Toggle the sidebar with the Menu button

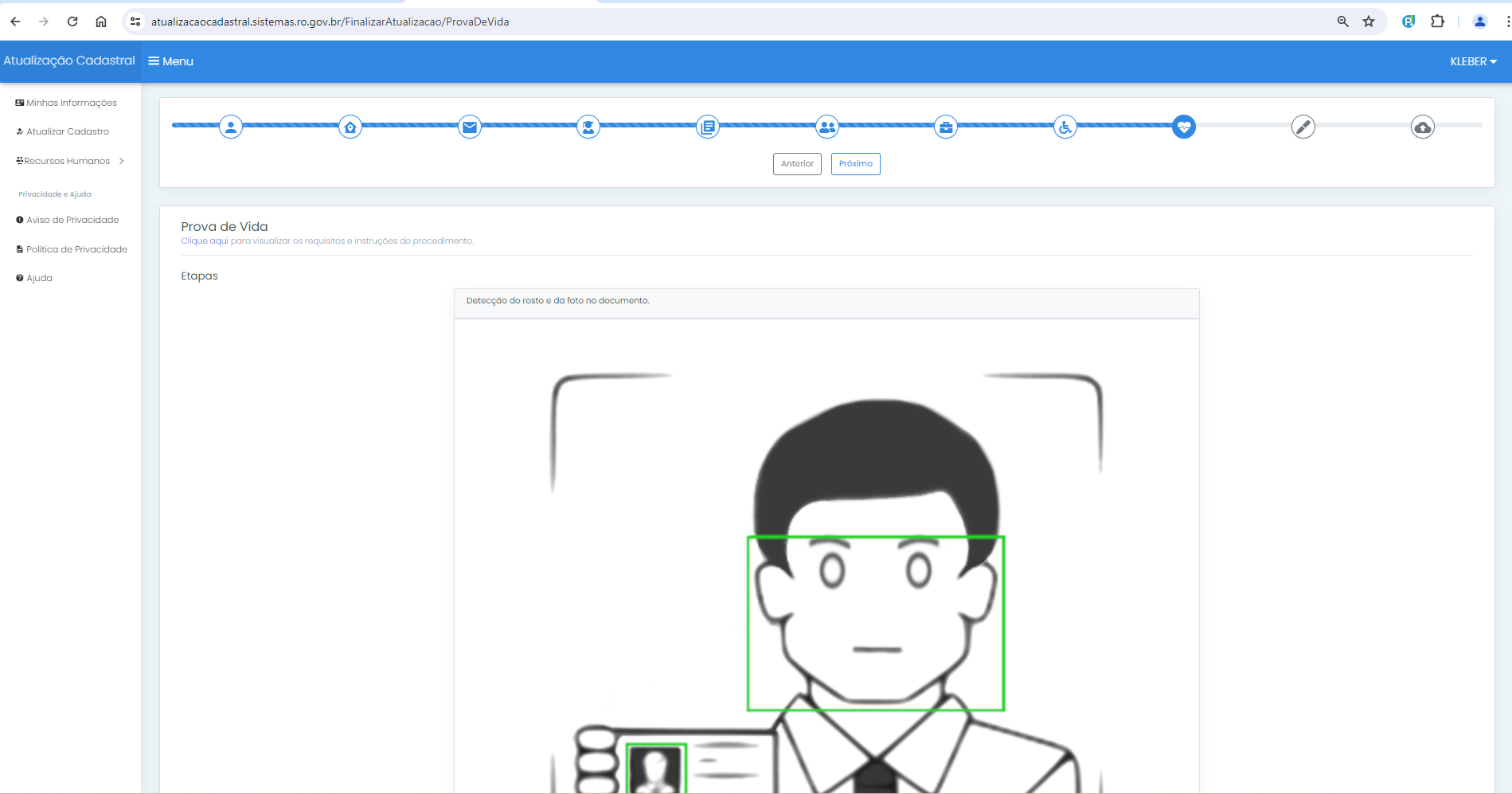pyautogui.click(x=170, y=61)
